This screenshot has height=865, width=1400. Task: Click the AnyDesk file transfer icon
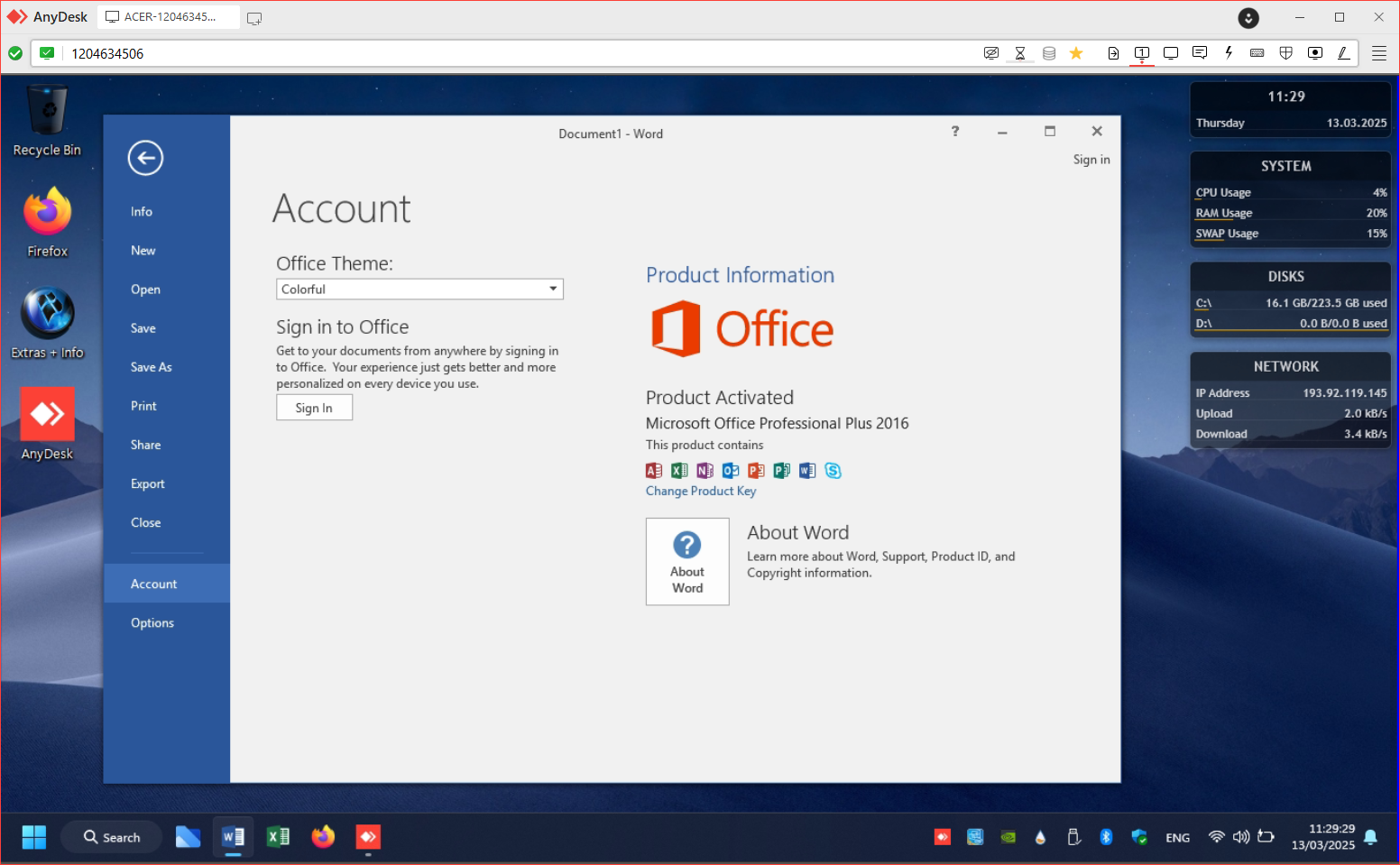coord(1113,53)
